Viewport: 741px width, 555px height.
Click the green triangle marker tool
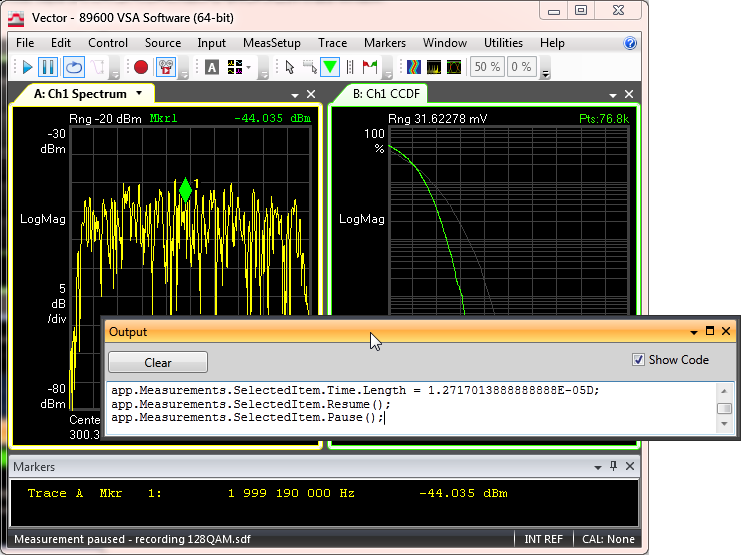tap(330, 67)
